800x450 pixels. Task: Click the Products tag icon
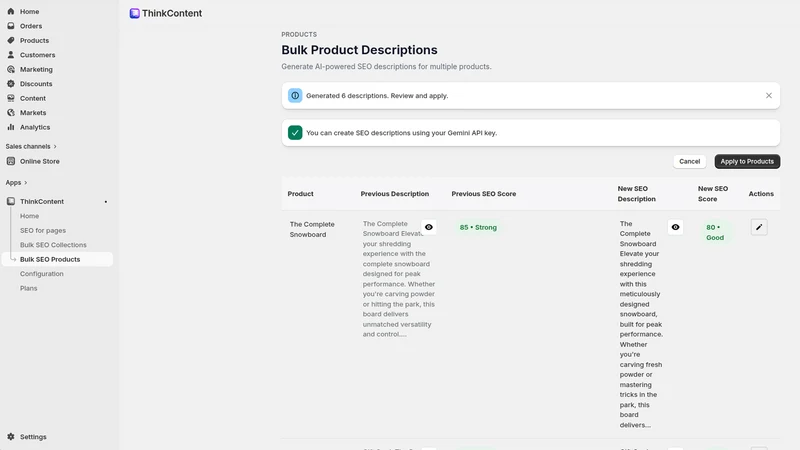click(x=11, y=40)
